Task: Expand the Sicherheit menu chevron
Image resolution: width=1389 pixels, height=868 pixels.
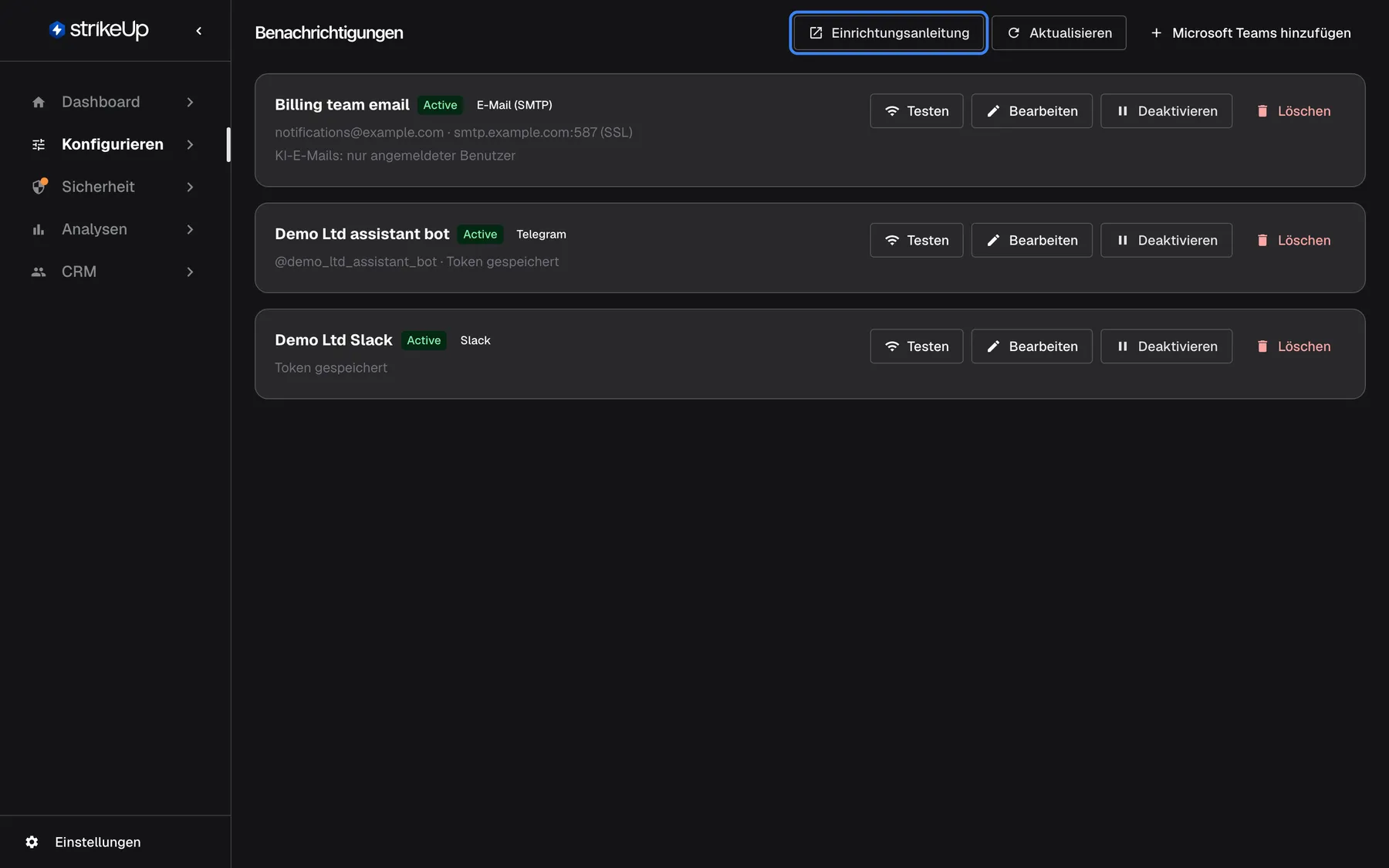Action: [x=190, y=187]
